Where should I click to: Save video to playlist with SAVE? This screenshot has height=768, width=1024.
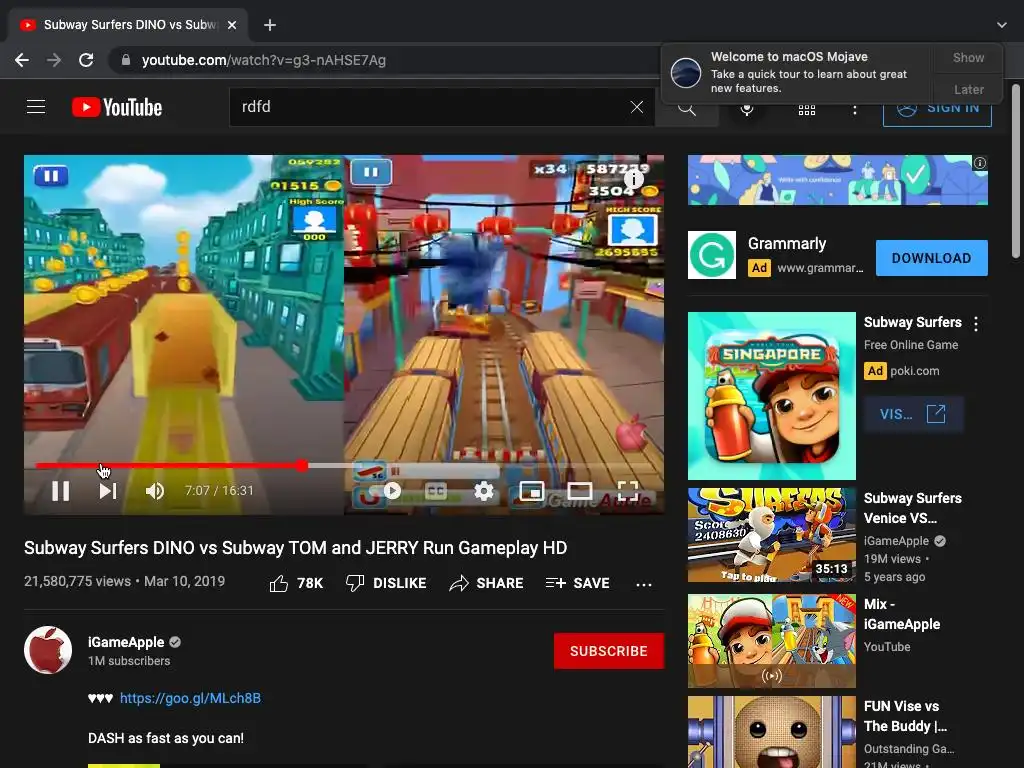click(577, 583)
